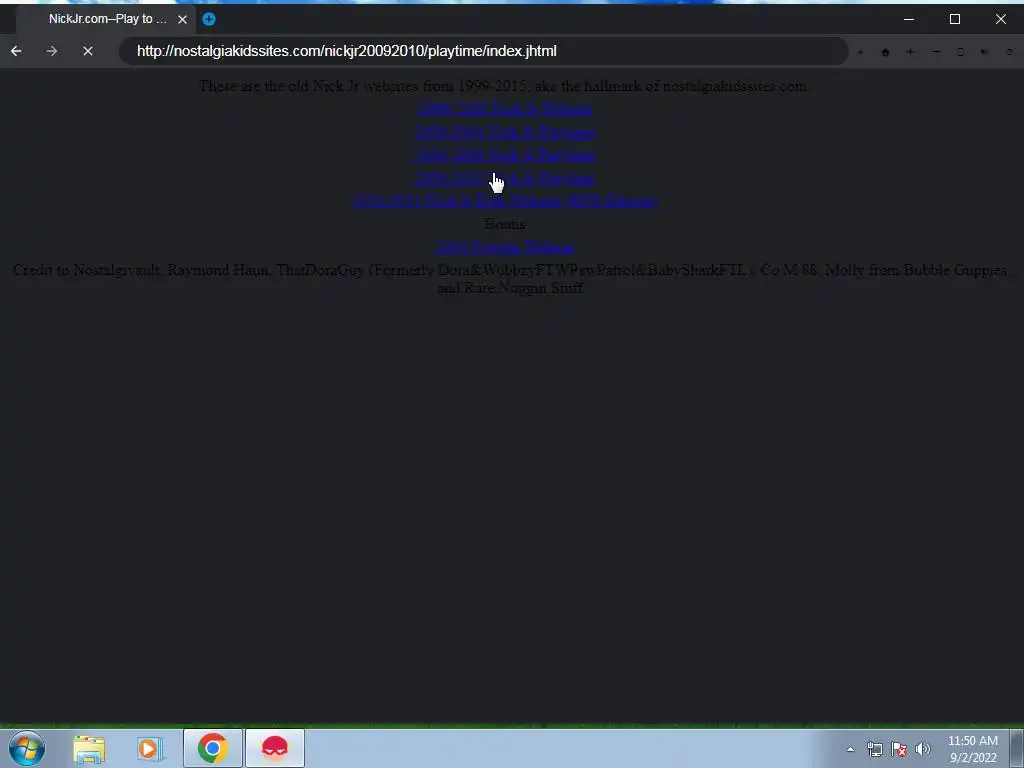Open the 2004-2009 Nick Jr Playtime link
Screen dimensions: 1024x768
pos(505,155)
